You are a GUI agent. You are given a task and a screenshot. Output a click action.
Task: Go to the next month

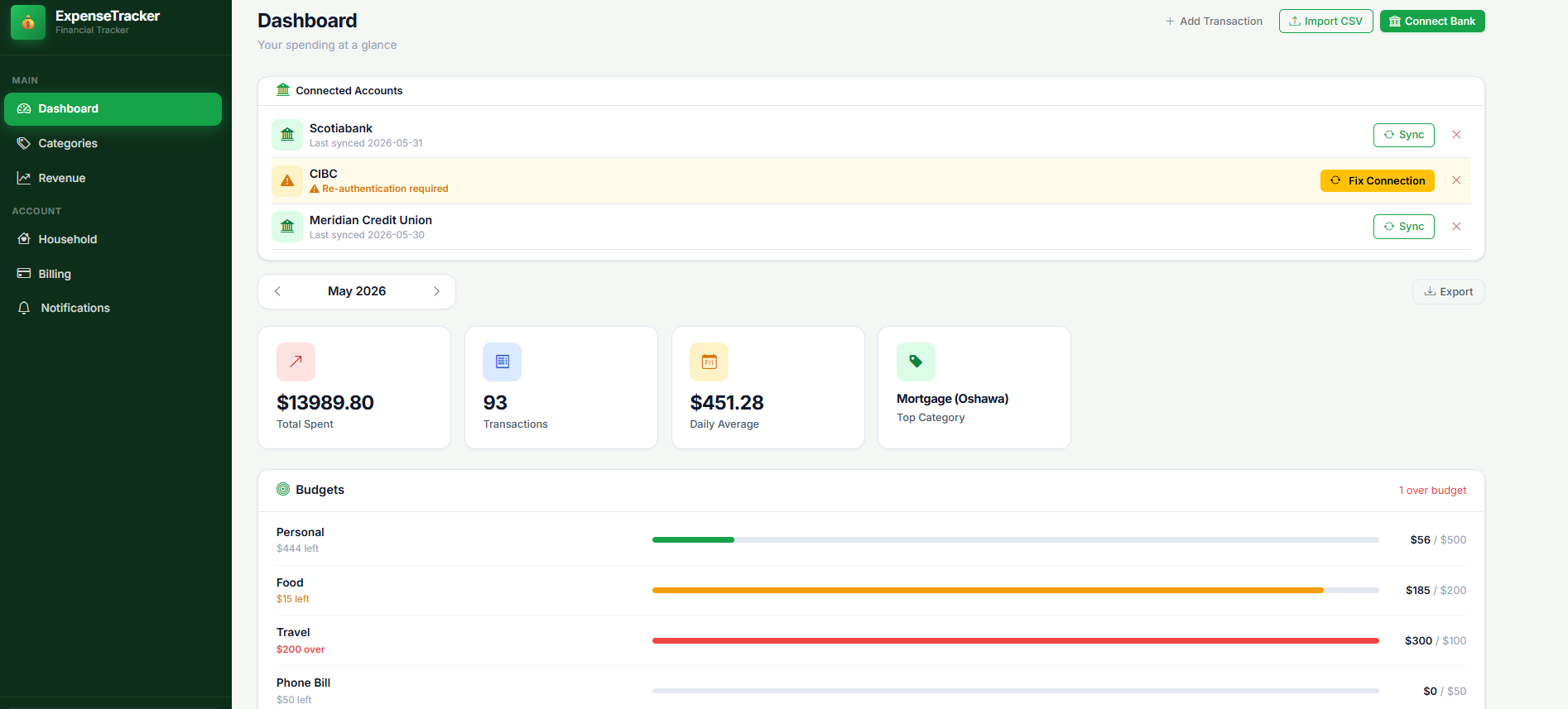pos(436,291)
